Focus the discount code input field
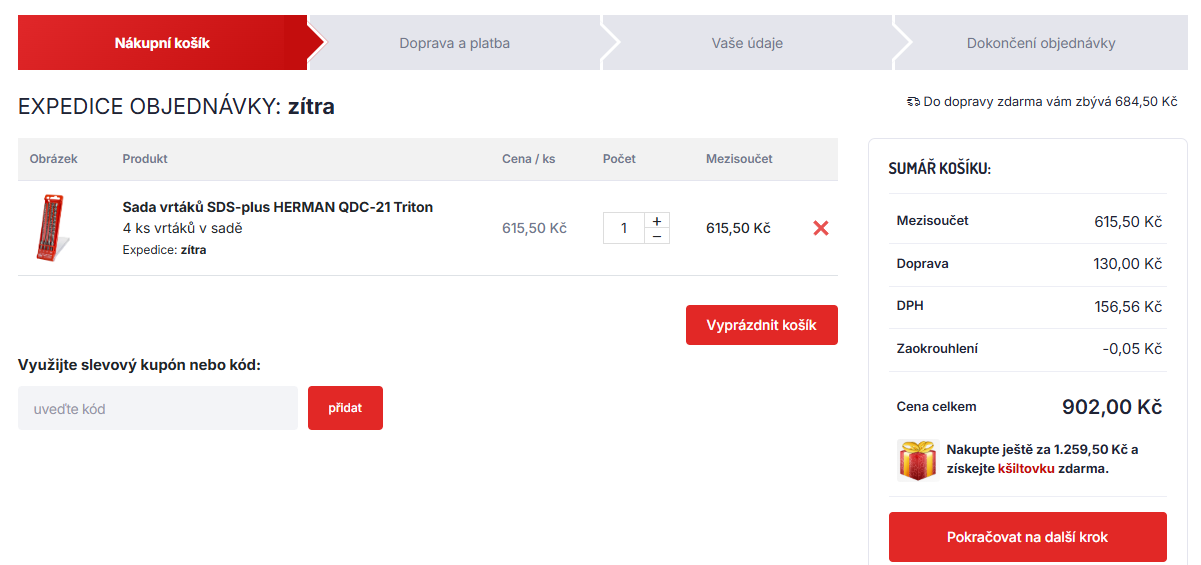 click(x=158, y=408)
